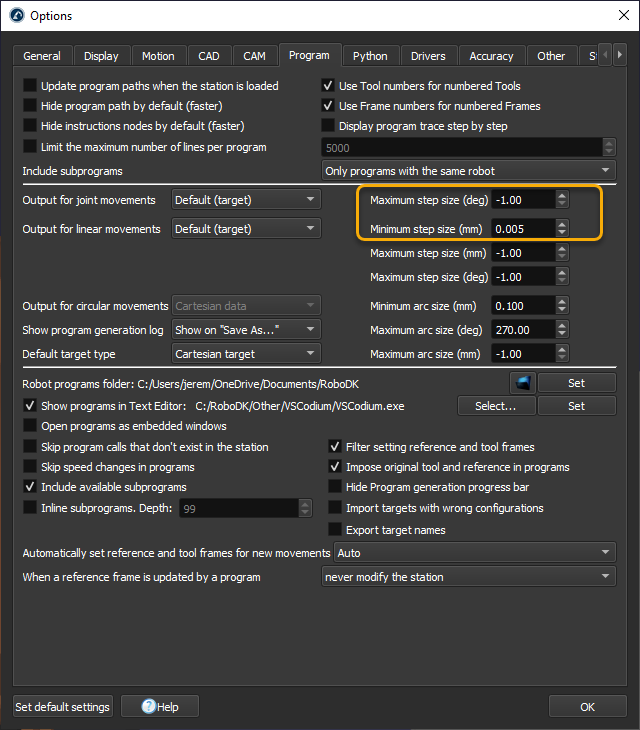The image size is (640, 730).
Task: Expand the Output for joint movements dropdown
Action: tap(245, 200)
